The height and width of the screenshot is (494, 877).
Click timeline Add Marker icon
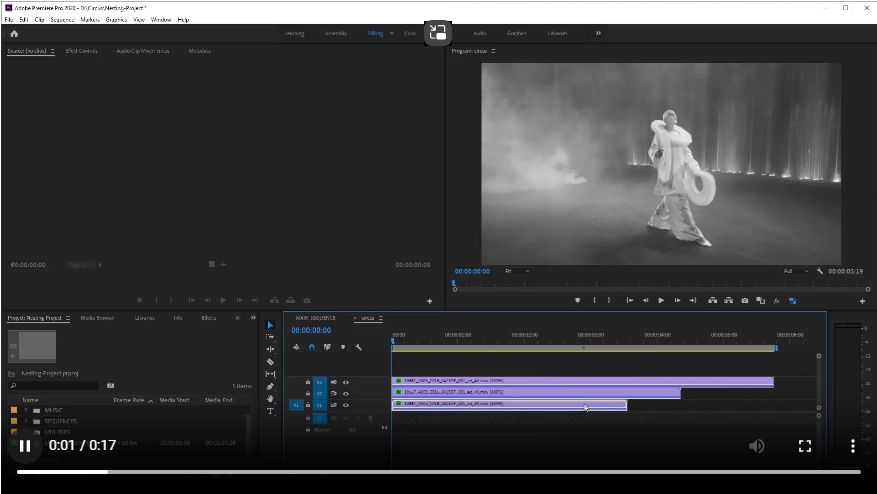(343, 347)
